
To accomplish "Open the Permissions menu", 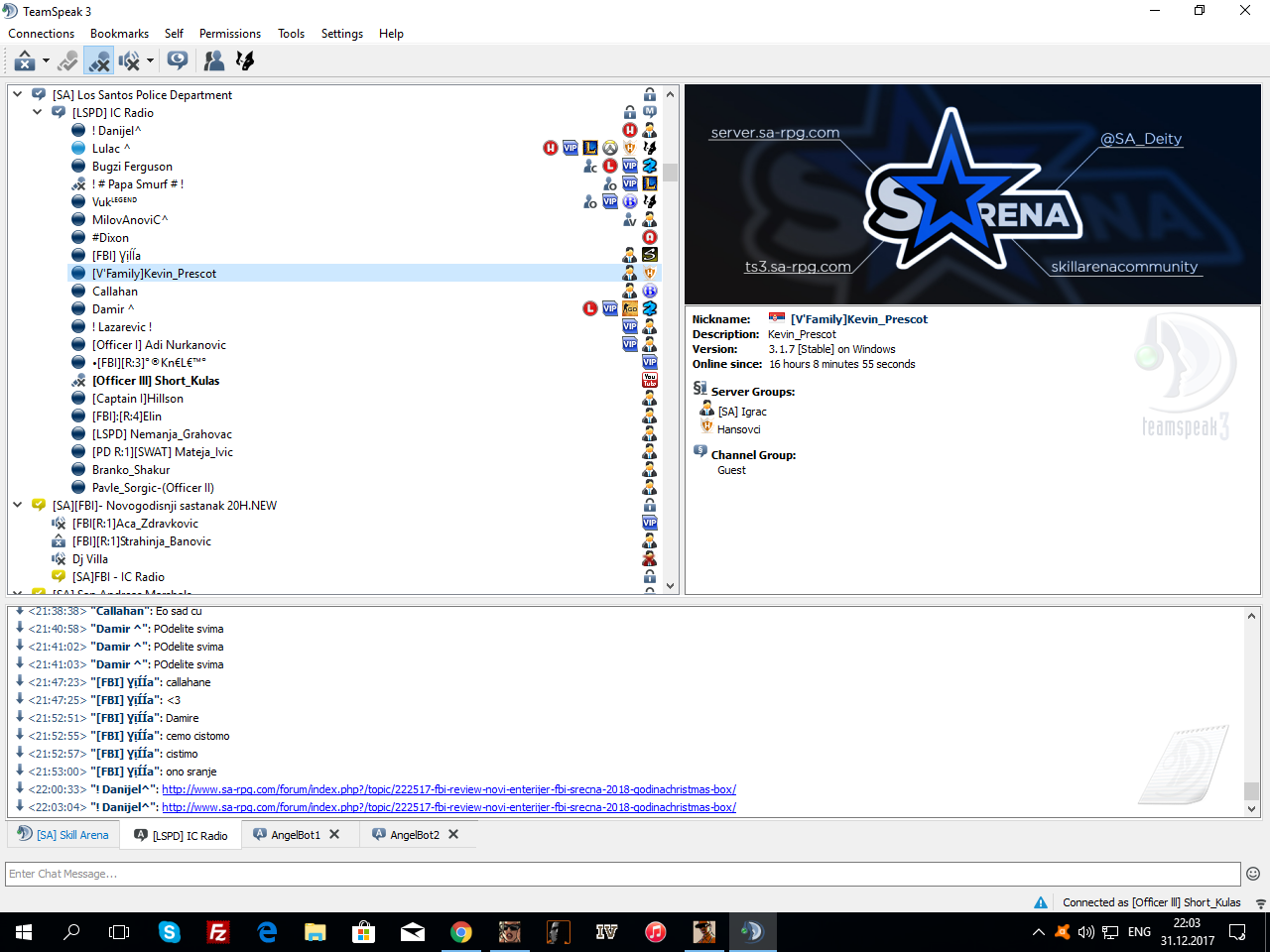I will tap(230, 34).
